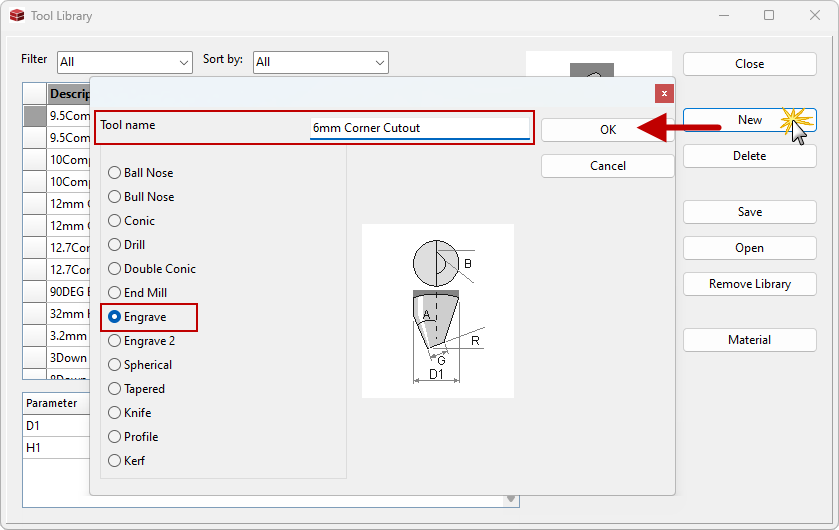Expand the Sort by dropdown
The image size is (839, 530).
(321, 62)
